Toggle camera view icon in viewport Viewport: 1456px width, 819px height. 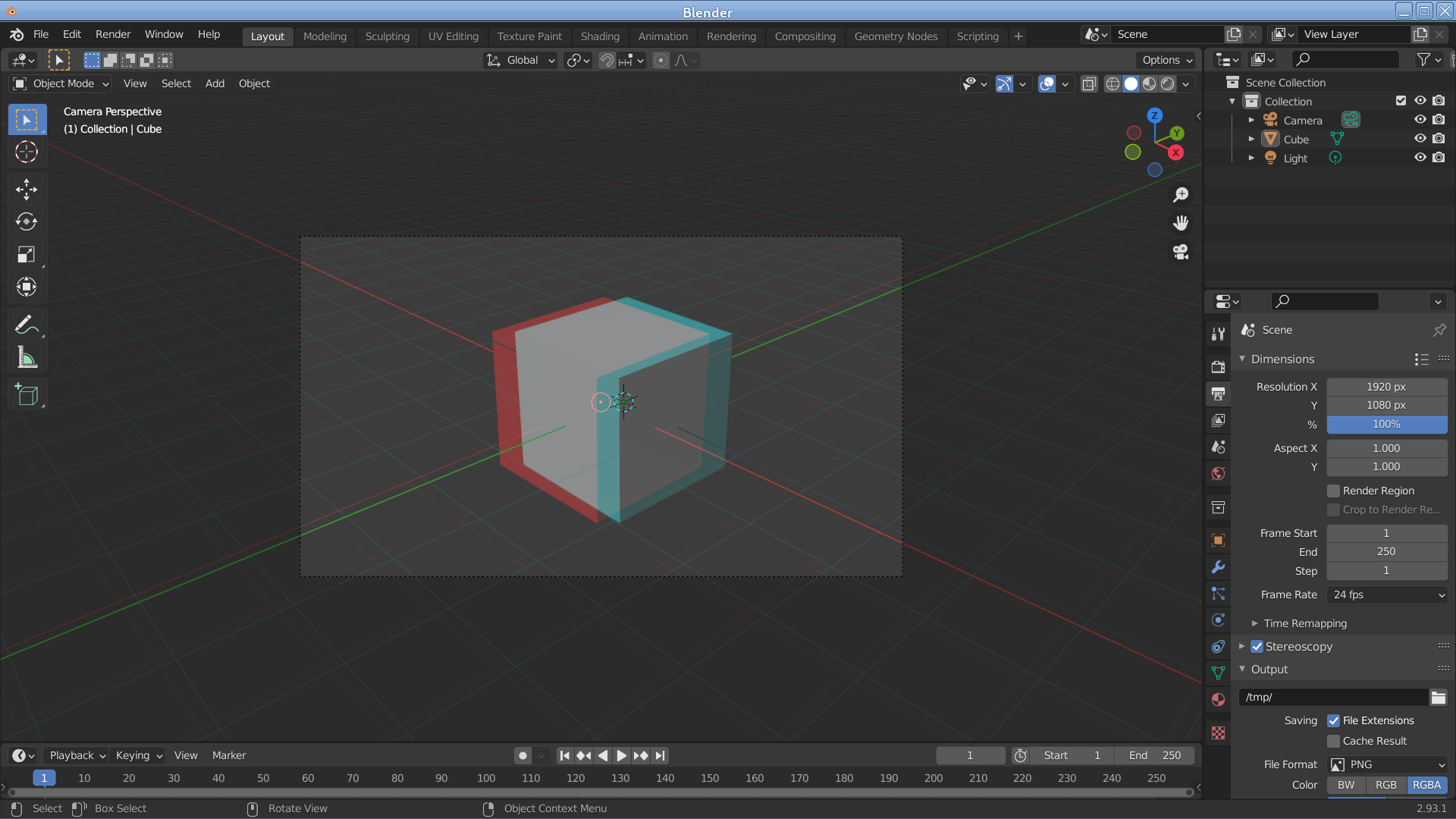point(1181,252)
